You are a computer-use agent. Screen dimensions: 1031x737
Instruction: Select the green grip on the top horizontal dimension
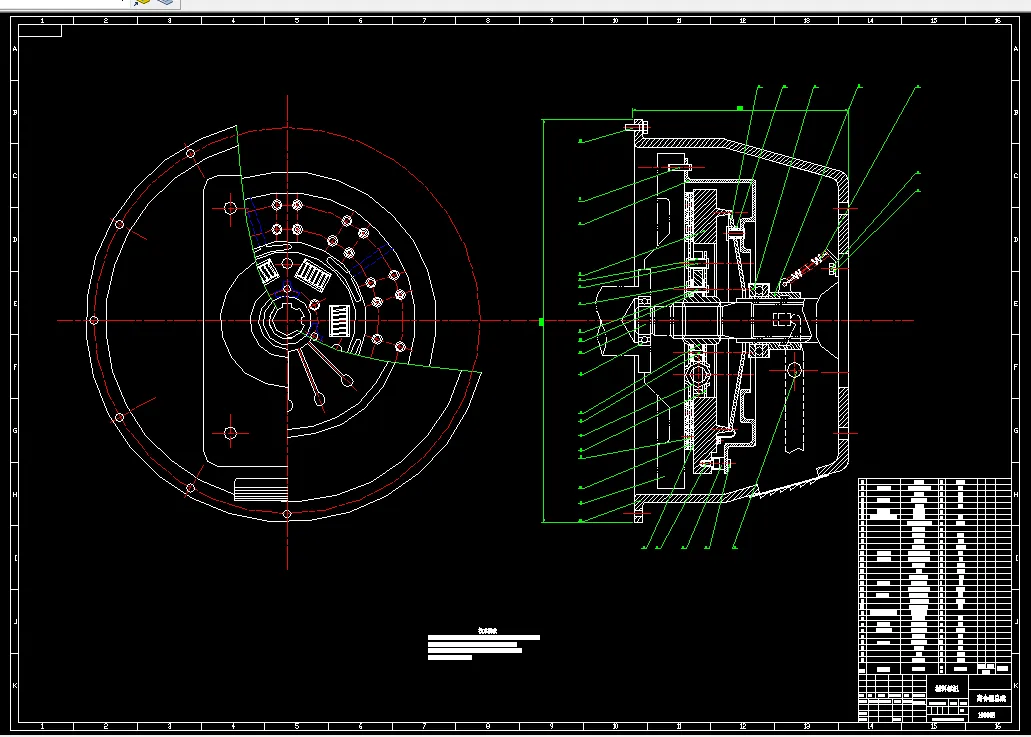(740, 108)
